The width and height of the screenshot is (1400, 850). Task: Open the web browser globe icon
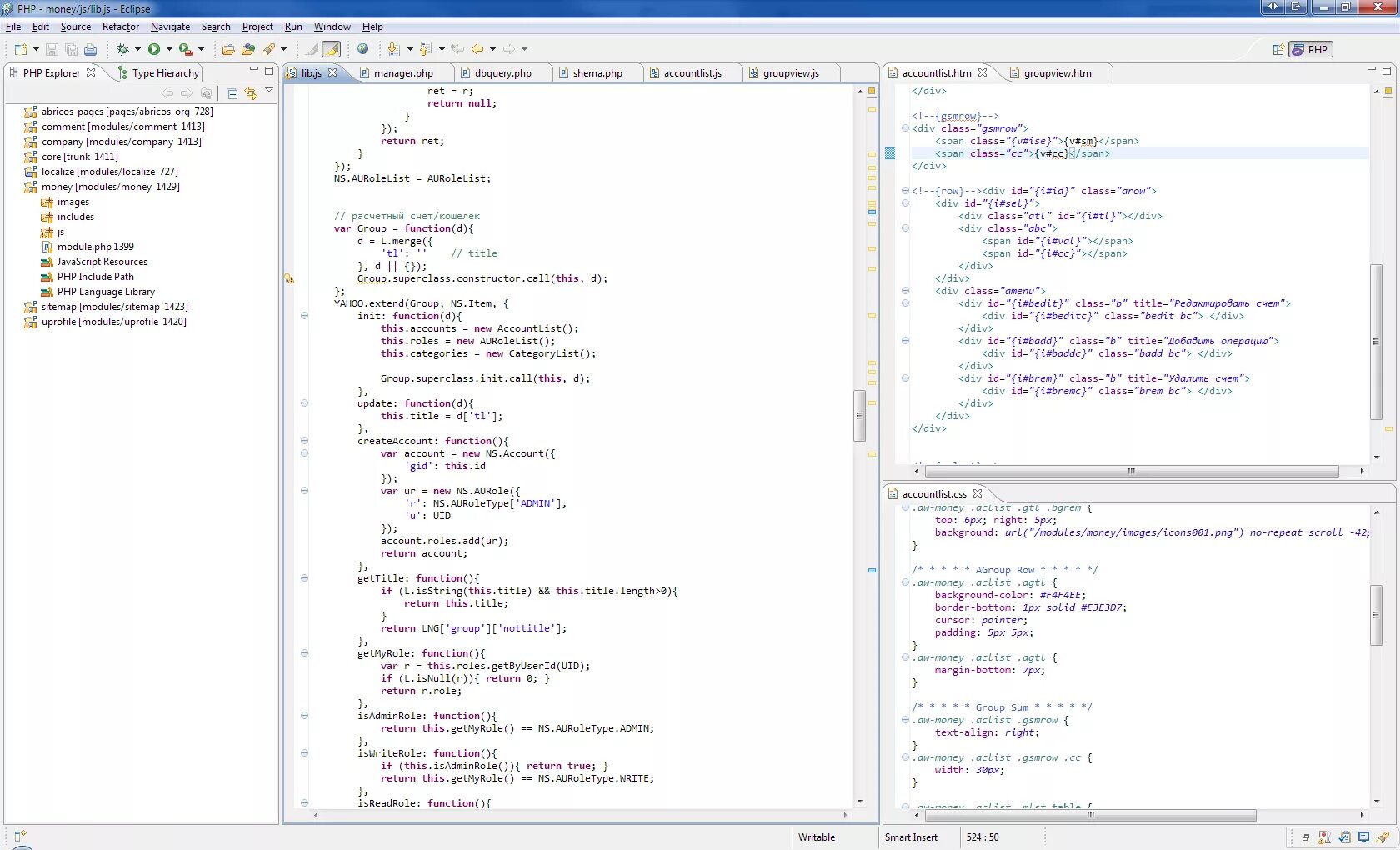(362, 49)
